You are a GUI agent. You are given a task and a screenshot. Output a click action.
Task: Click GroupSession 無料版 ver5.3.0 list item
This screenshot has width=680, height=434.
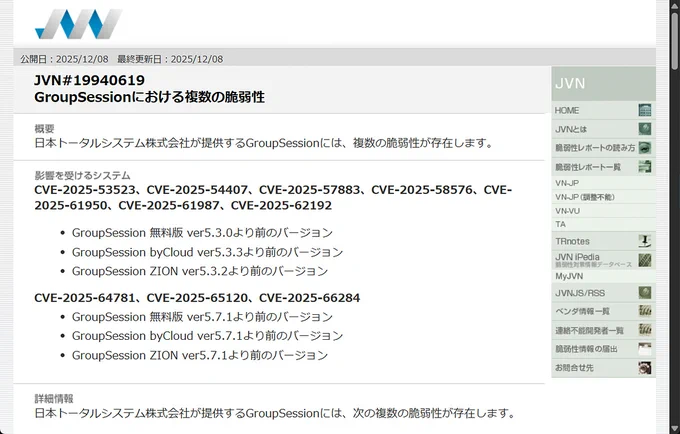(202, 233)
